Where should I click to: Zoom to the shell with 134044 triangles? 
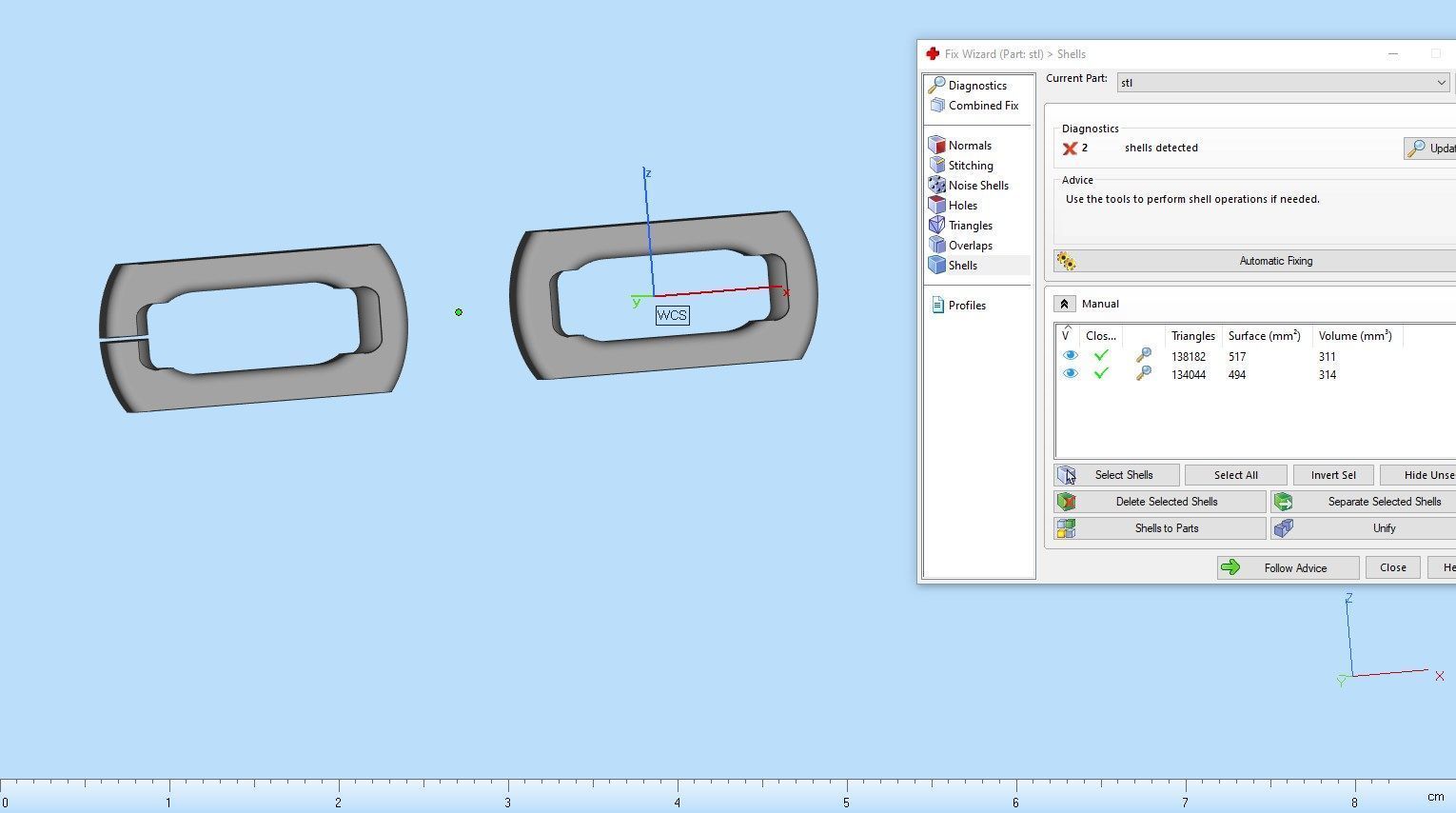pos(1144,373)
